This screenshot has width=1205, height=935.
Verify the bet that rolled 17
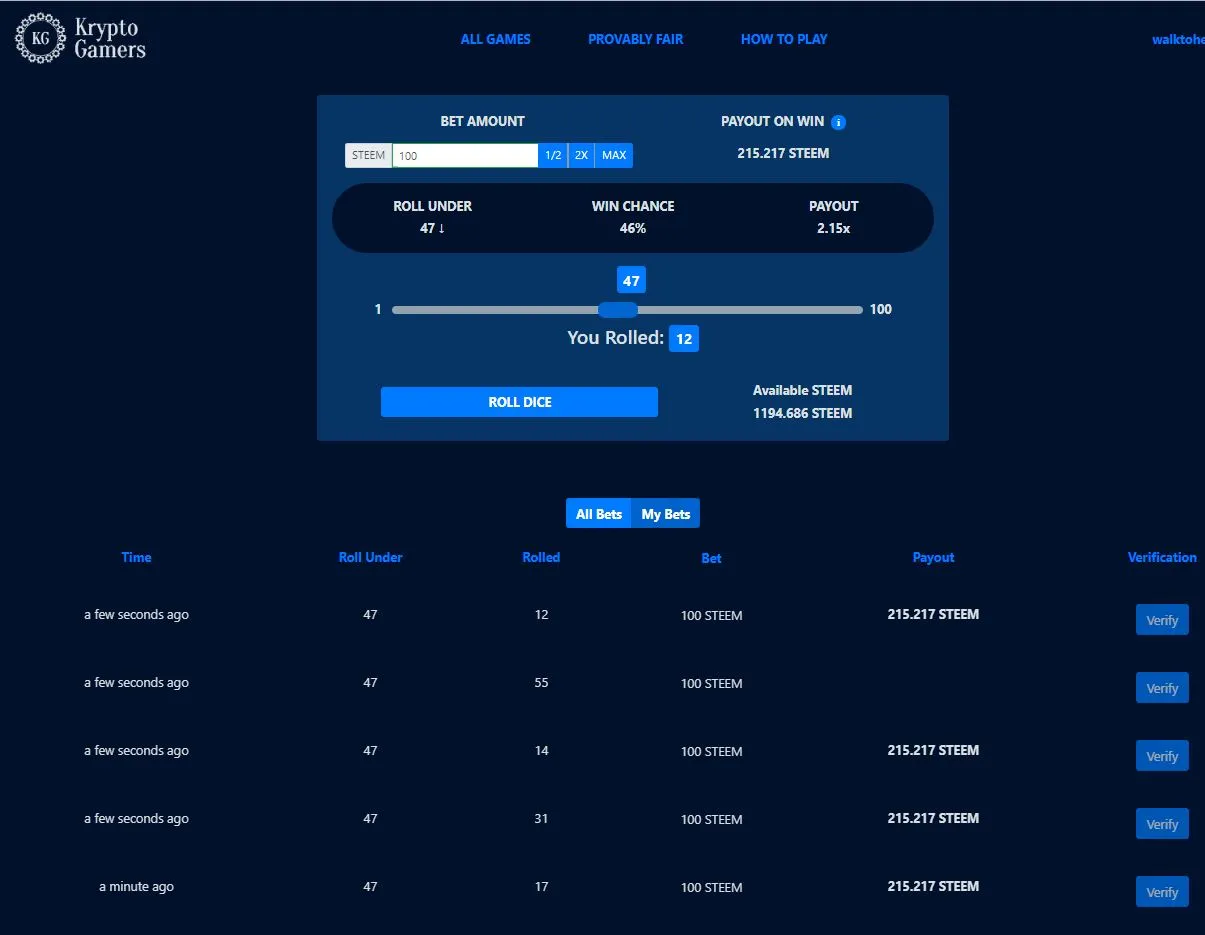[x=1162, y=892]
